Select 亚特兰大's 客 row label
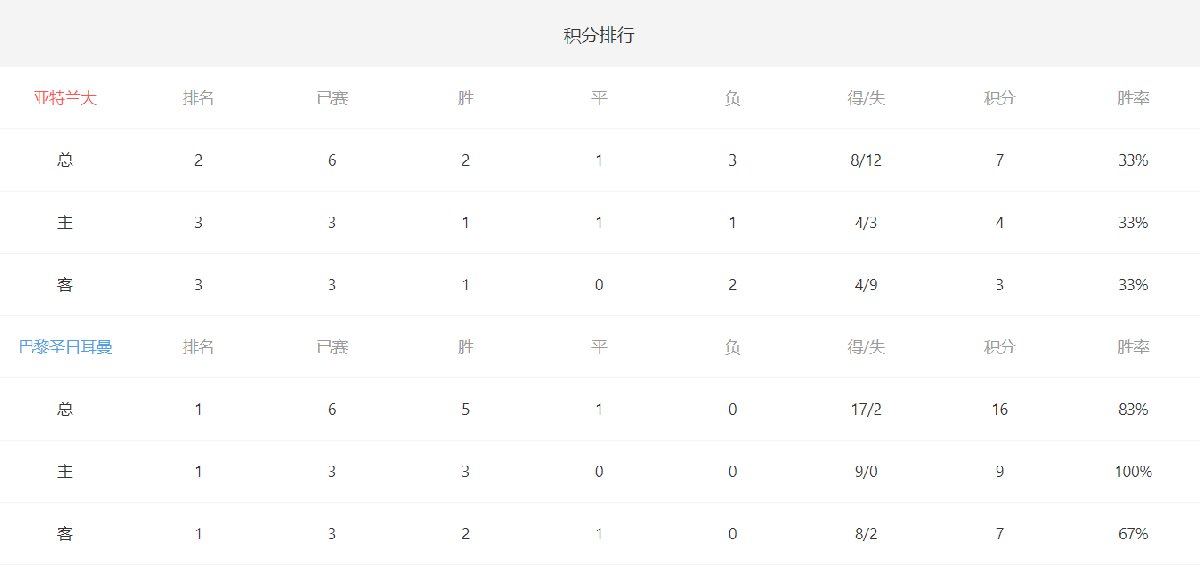Viewport: 1200px width, 579px height. coord(65,285)
